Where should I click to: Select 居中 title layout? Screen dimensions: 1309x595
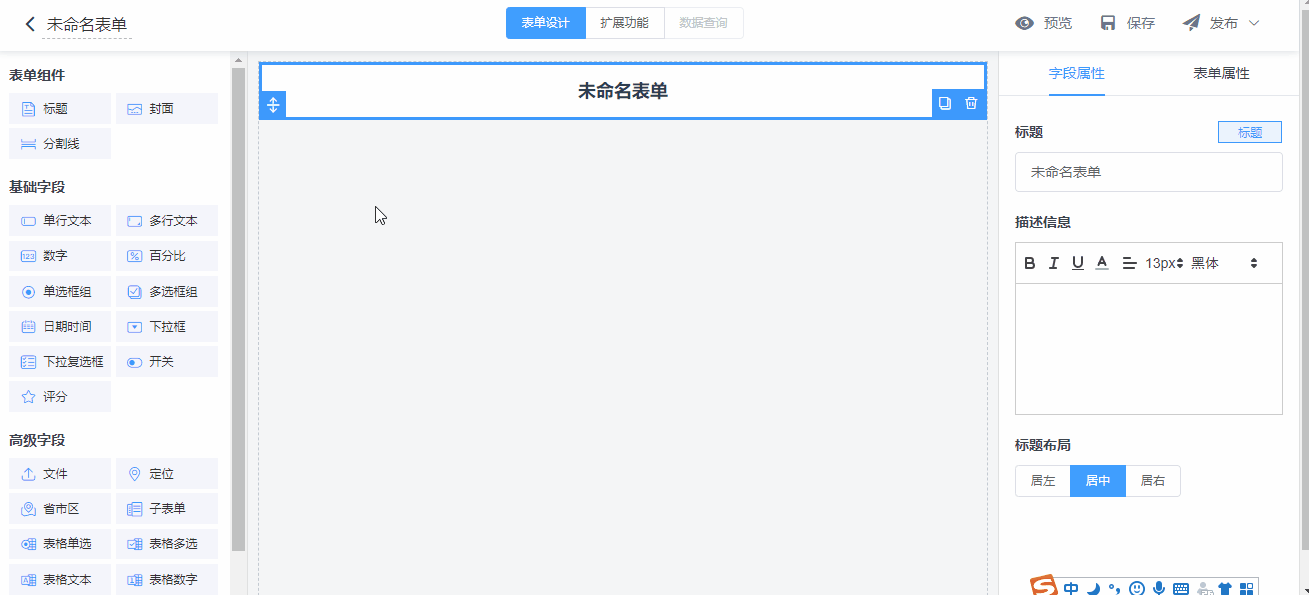(x=1098, y=481)
